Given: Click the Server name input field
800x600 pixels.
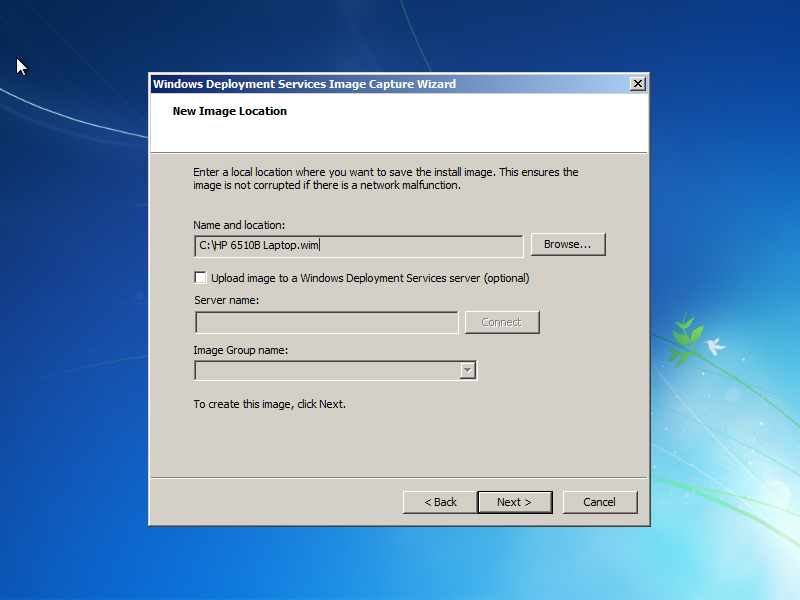Looking at the screenshot, I should click(327, 322).
